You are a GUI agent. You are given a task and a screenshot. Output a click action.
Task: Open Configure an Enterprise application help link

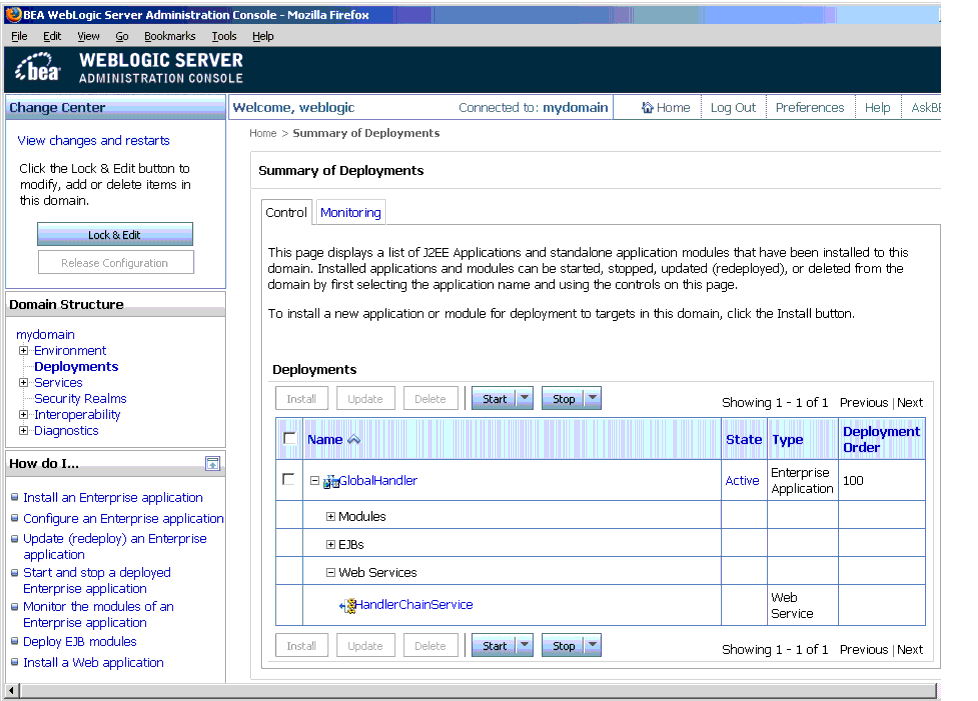123,518
